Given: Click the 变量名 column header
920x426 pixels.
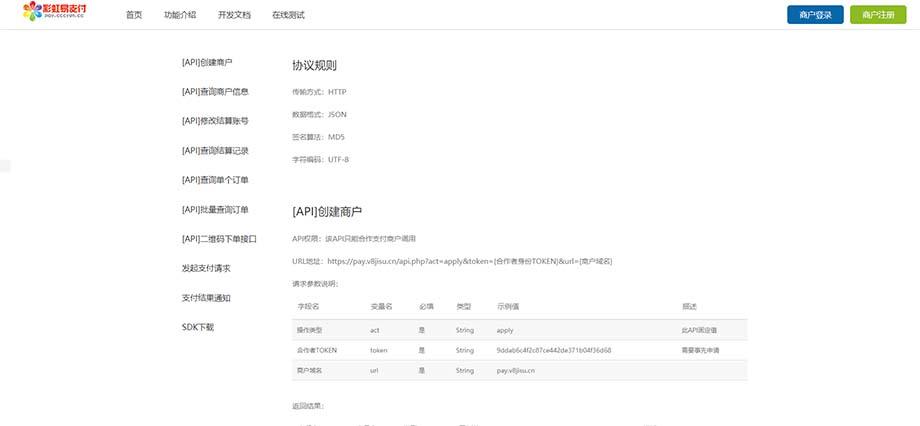Looking at the screenshot, I should pos(381,307).
